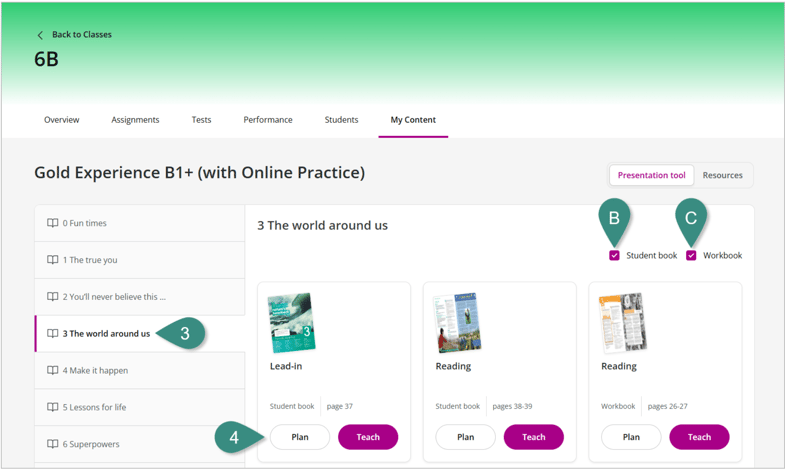Select unit 3 The world around us
The image size is (785, 470).
coord(106,334)
